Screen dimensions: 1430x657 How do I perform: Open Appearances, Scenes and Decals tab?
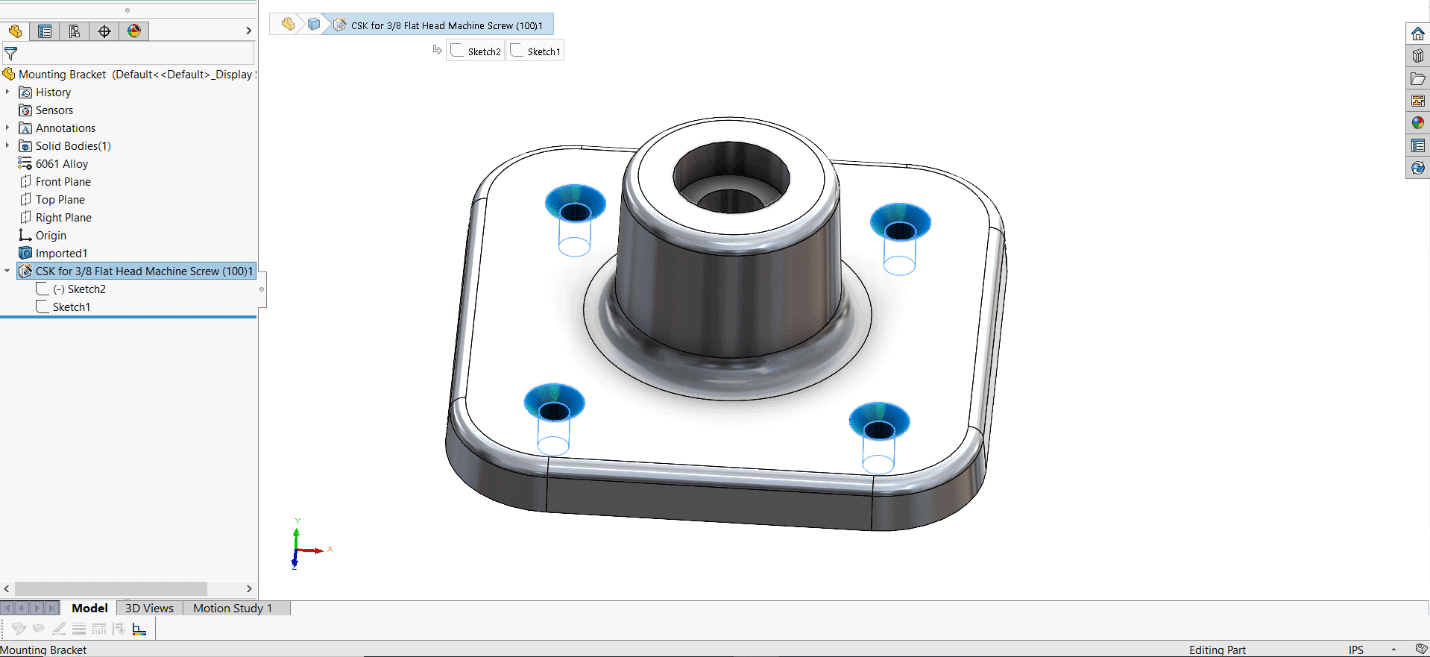pyautogui.click(x=1417, y=123)
